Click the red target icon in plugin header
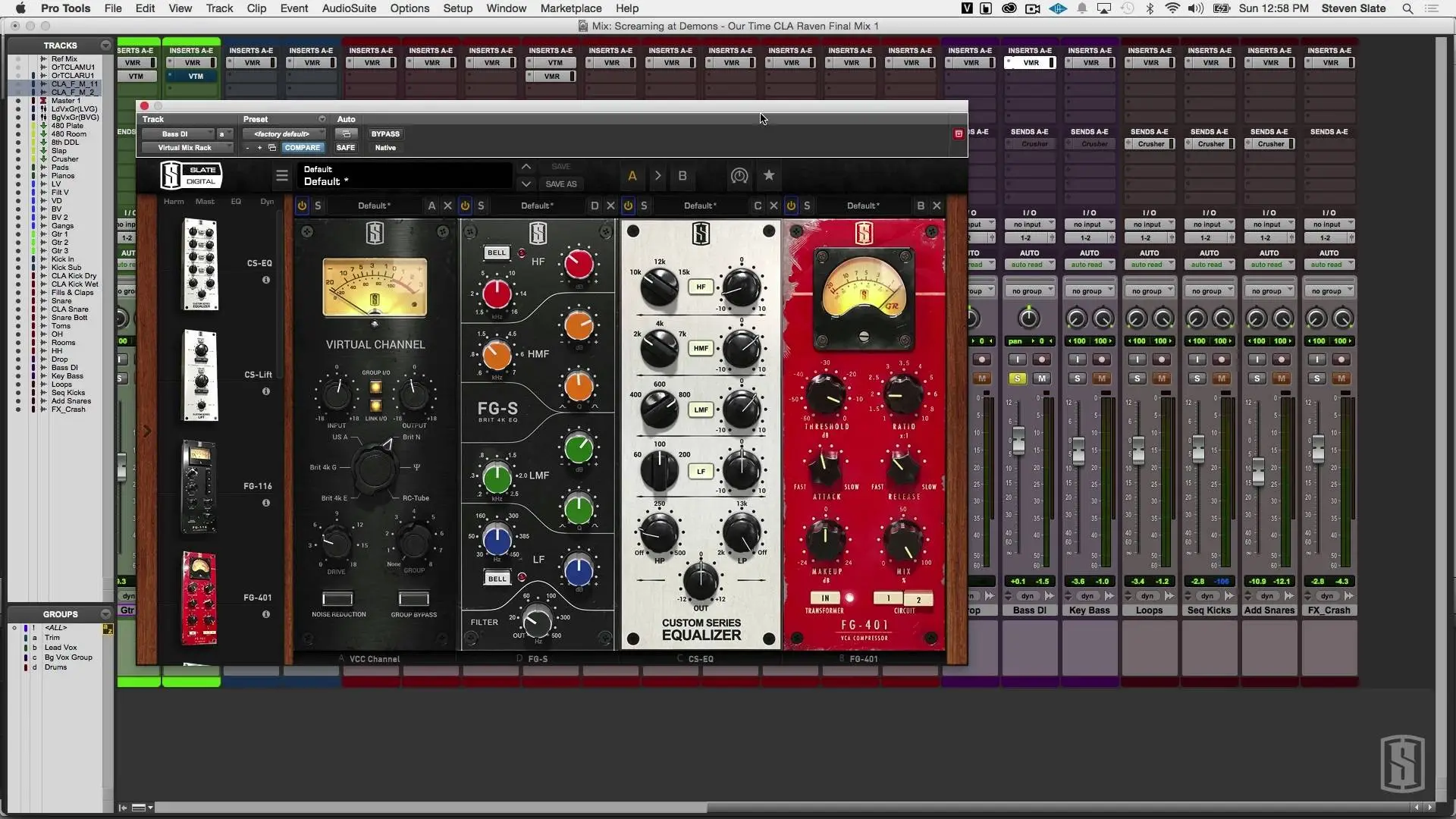Image resolution: width=1456 pixels, height=819 pixels. pyautogui.click(x=959, y=134)
